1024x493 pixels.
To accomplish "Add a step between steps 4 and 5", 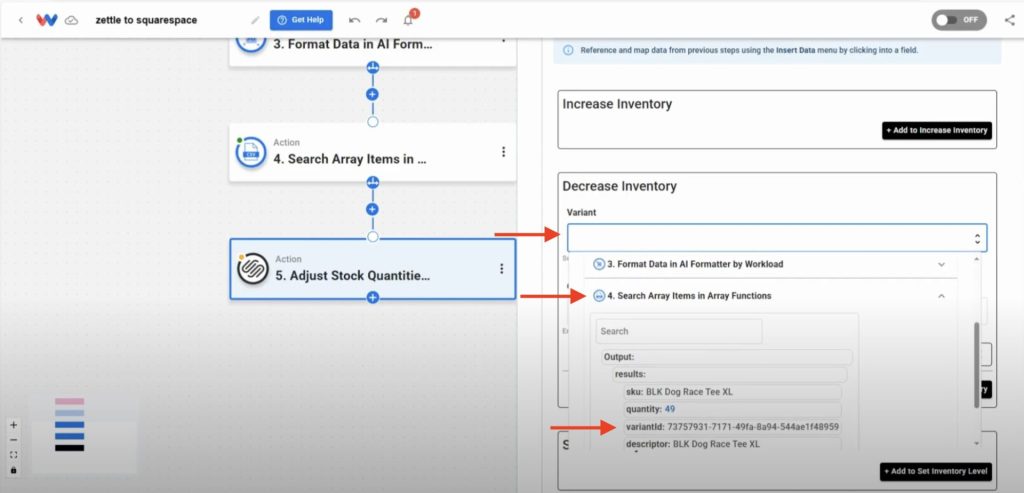I will coord(372,210).
